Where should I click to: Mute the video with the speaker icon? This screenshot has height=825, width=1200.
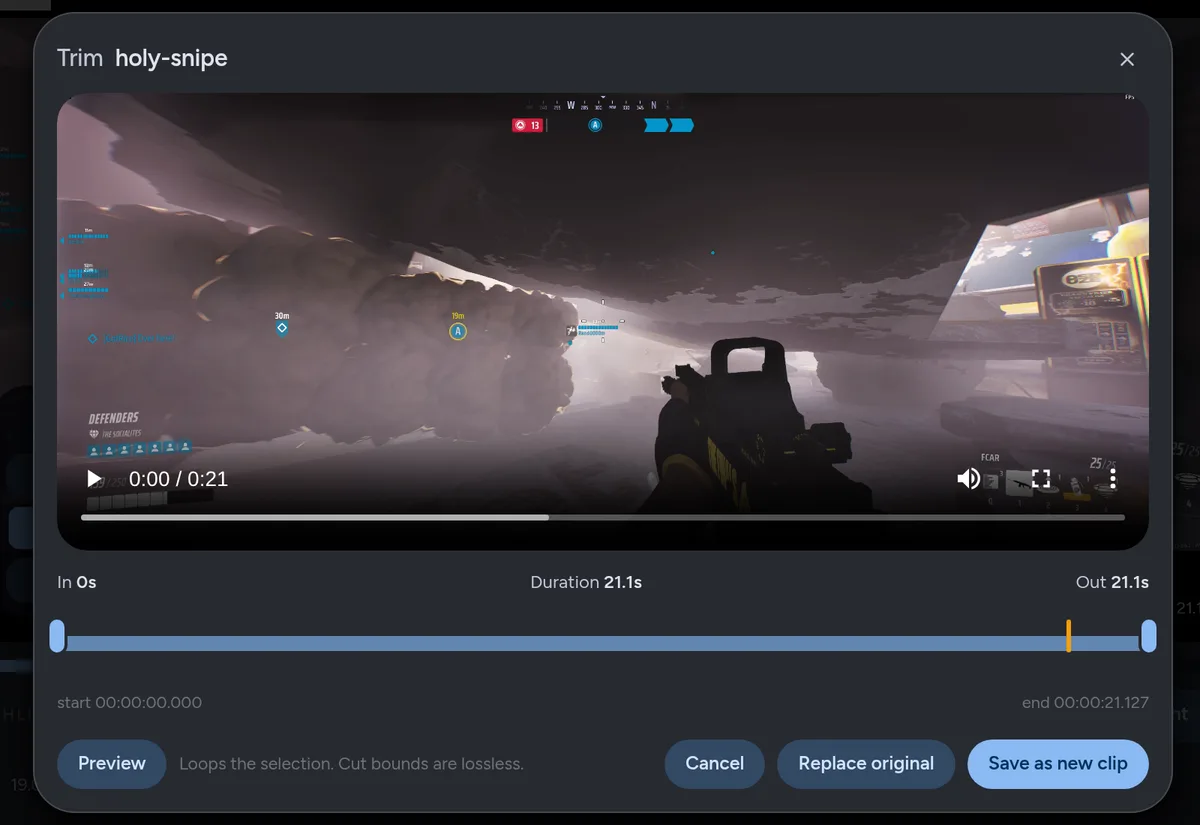pyautogui.click(x=968, y=479)
